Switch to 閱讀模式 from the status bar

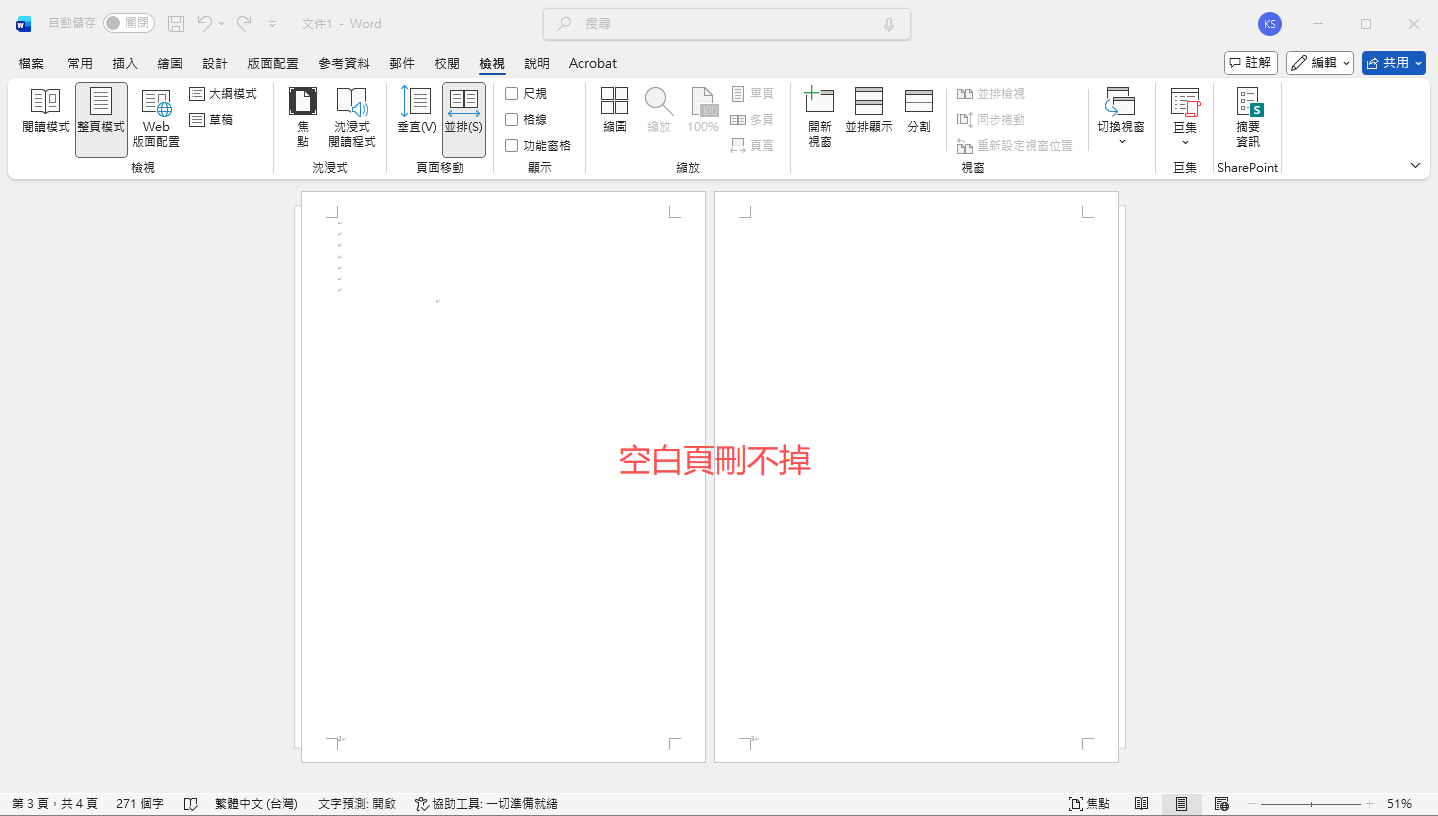[1141, 803]
